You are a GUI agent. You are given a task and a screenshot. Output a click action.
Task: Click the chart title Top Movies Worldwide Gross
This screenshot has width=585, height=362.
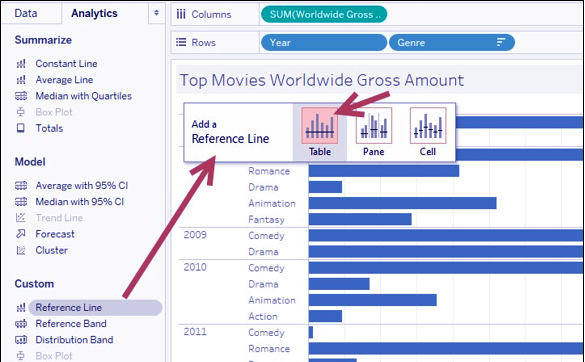(x=322, y=80)
